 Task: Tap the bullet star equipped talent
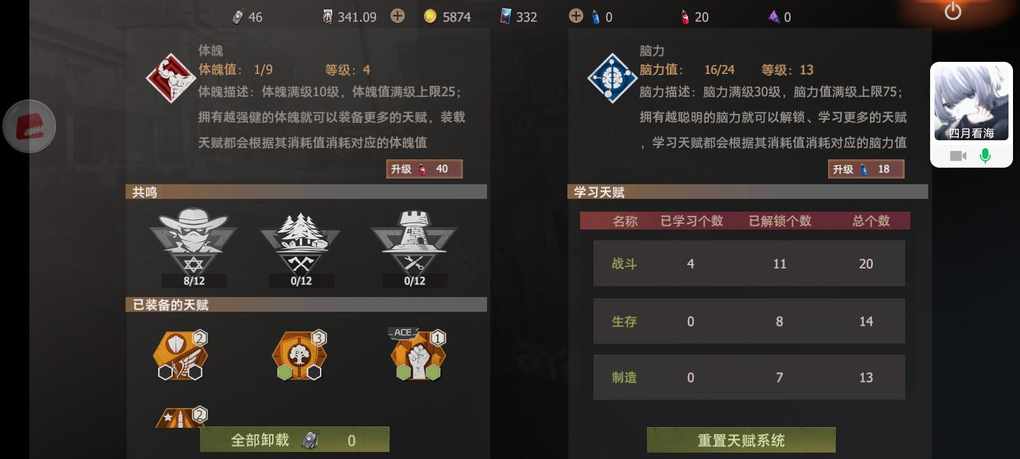[x=181, y=417]
